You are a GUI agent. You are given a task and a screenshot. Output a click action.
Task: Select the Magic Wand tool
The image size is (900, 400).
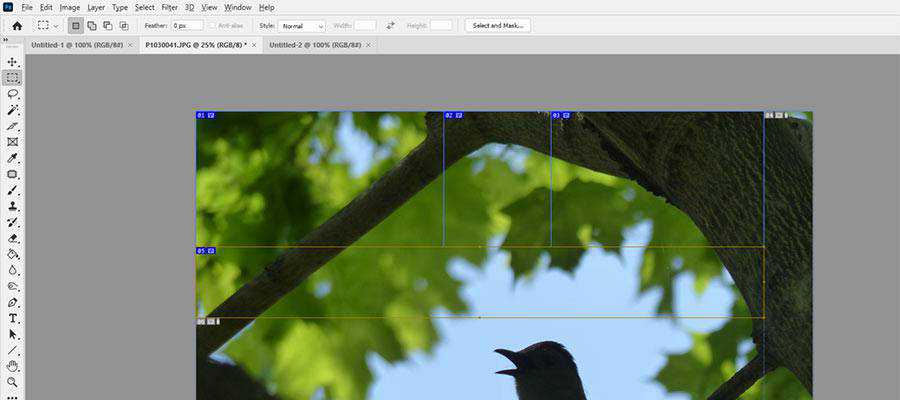tap(13, 109)
